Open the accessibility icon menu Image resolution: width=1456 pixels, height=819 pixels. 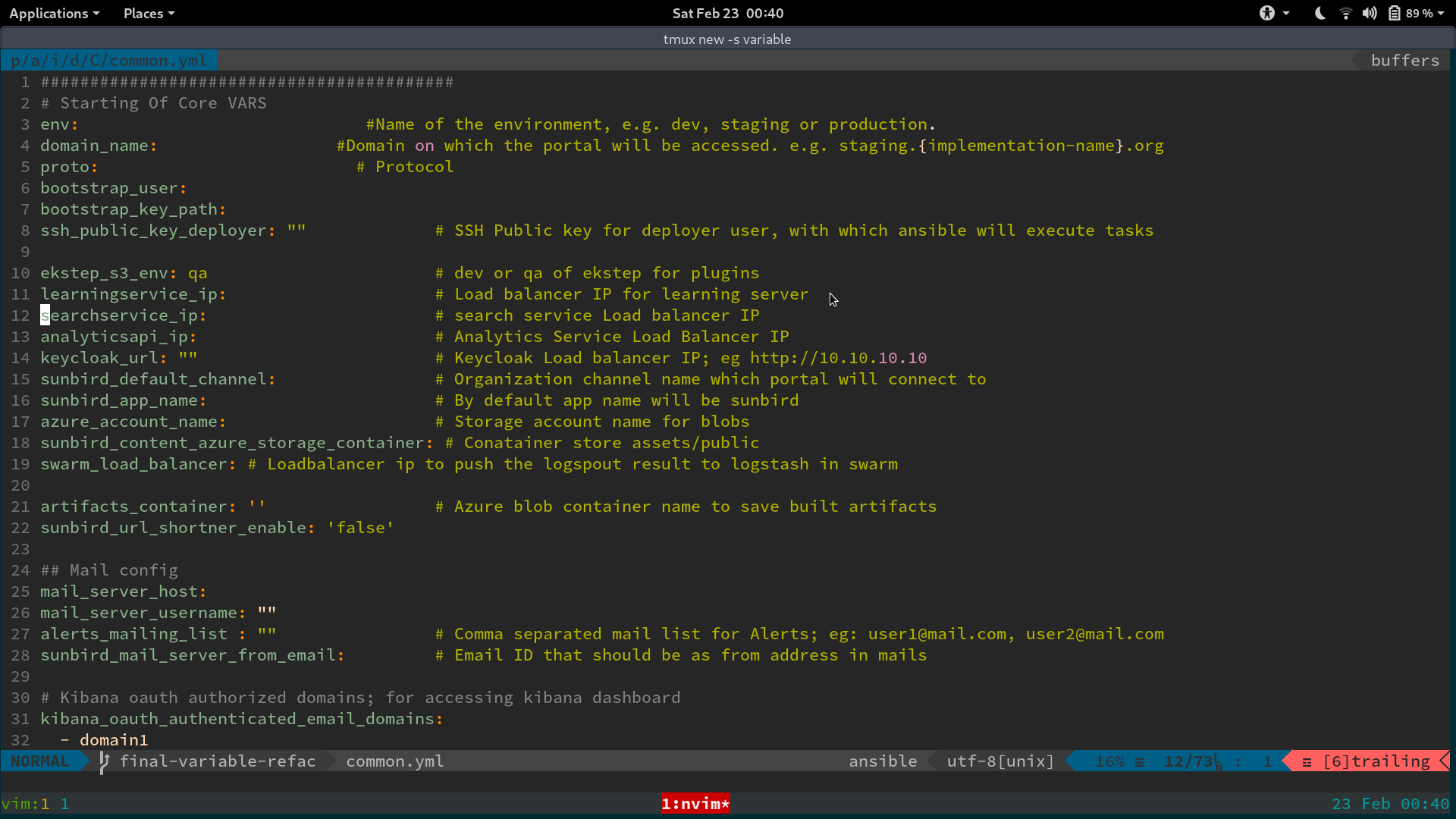1266,13
